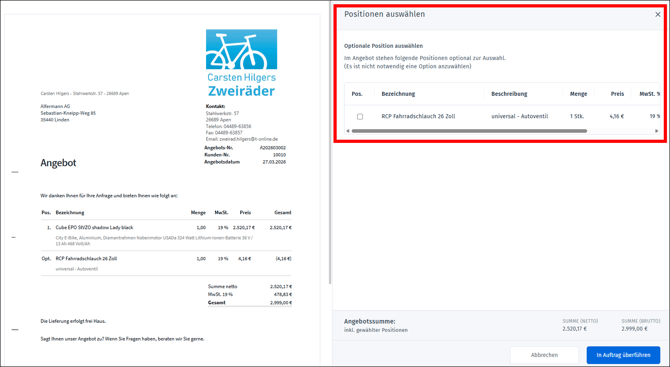Click horizontal scrollbar of positions table
Screen dimensions: 670x367
point(469,131)
